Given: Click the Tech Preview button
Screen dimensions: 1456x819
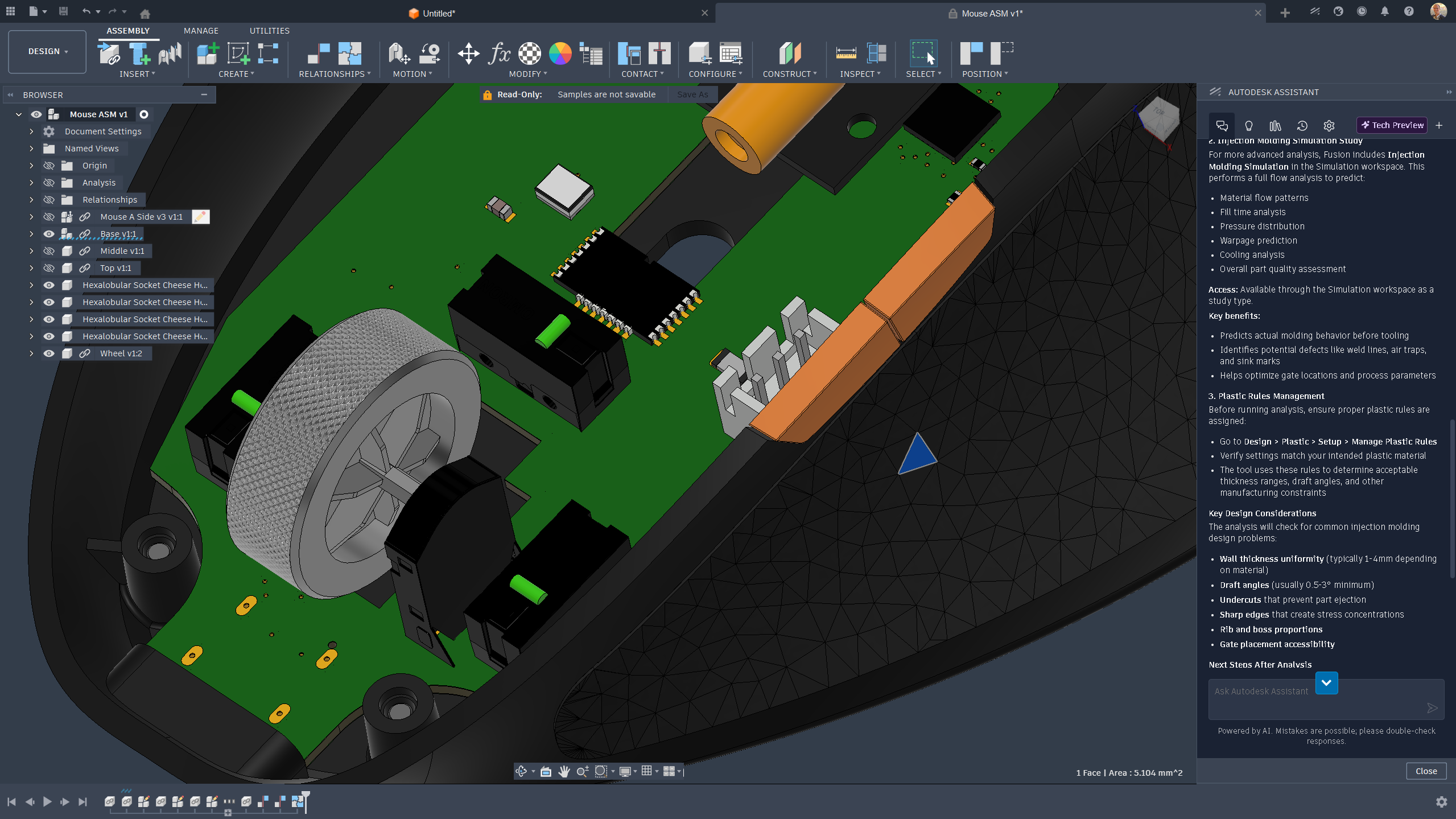Looking at the screenshot, I should tap(1392, 125).
